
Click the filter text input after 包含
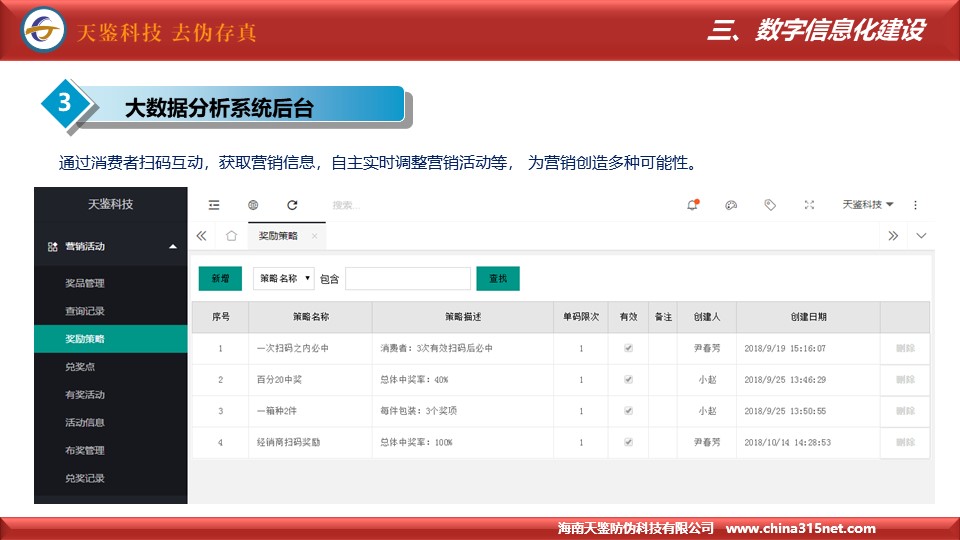coord(407,279)
